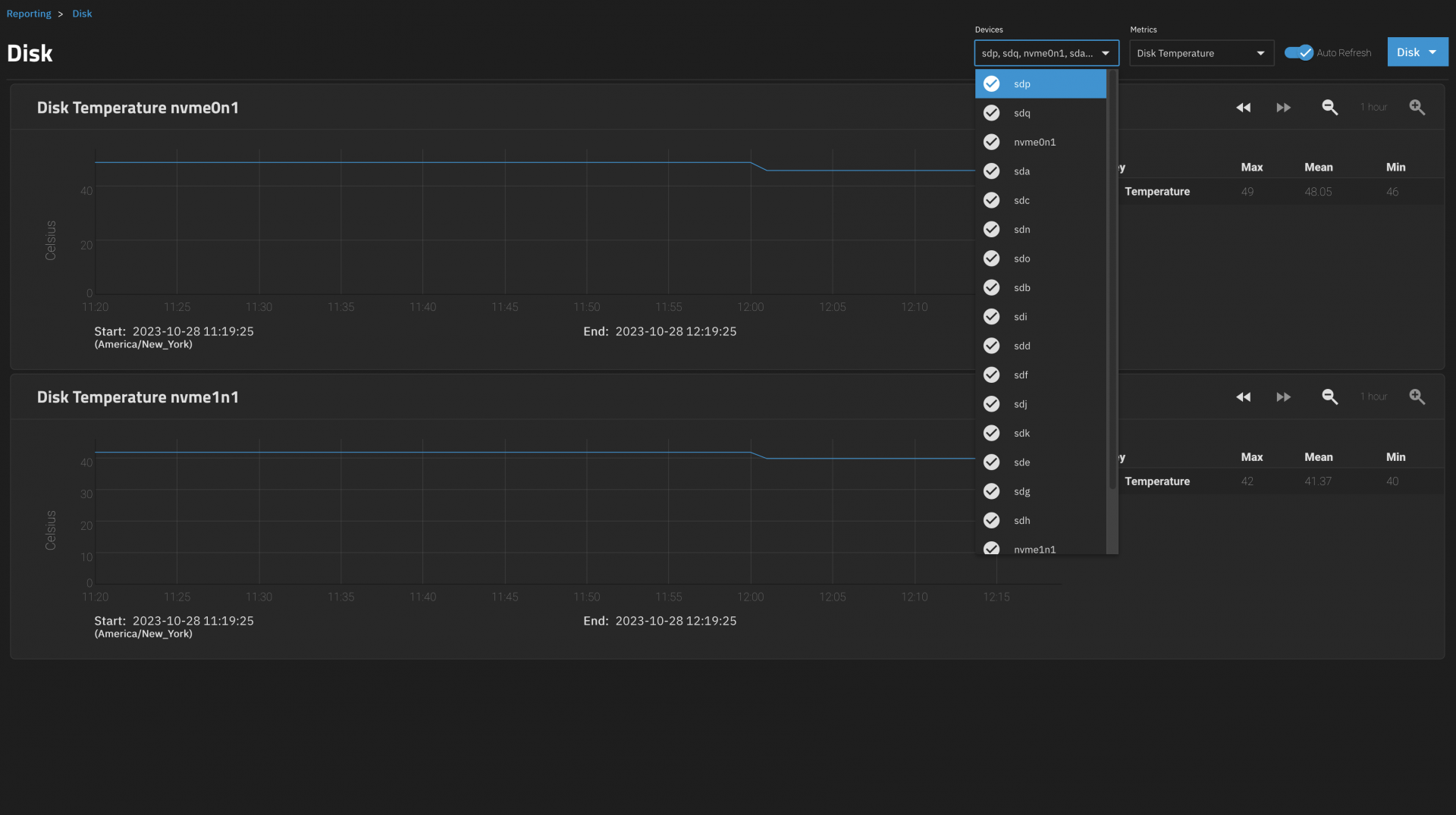Expand the blue Disk report dropdown

[x=1417, y=52]
